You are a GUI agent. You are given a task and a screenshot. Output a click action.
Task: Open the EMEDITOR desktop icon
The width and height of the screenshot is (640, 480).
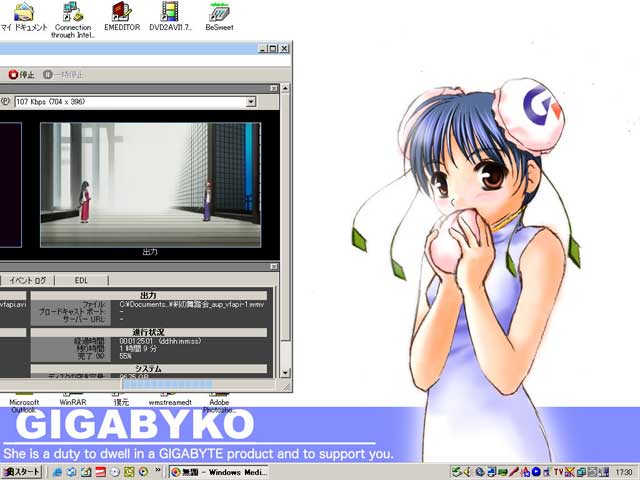point(121,13)
